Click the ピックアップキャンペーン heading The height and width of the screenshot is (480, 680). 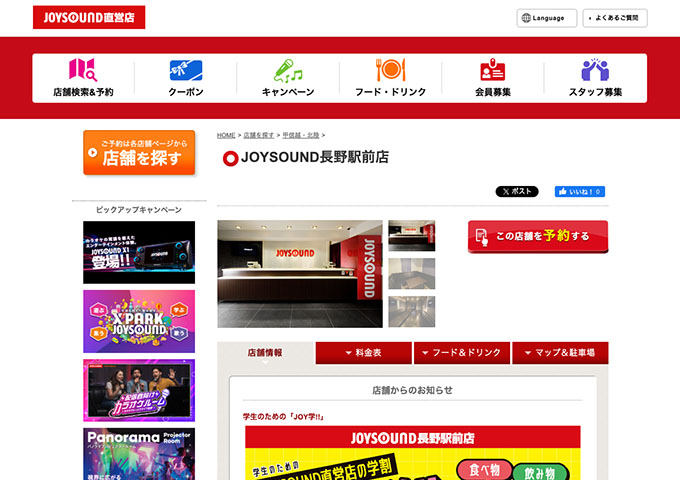139,210
